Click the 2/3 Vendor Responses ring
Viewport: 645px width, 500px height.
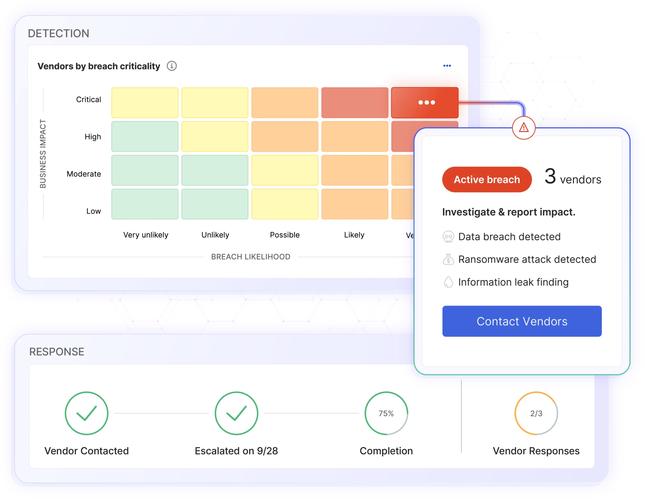[x=536, y=412]
